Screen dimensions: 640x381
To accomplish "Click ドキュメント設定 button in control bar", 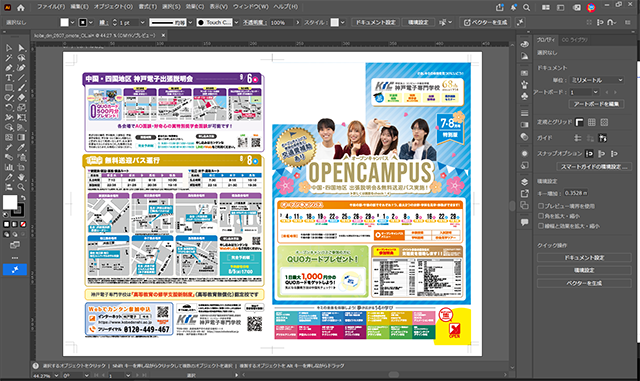I will [376, 22].
